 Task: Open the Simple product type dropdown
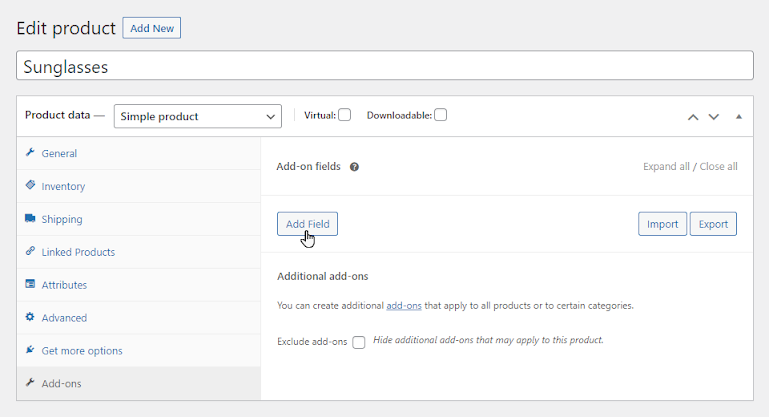pyautogui.click(x=198, y=116)
